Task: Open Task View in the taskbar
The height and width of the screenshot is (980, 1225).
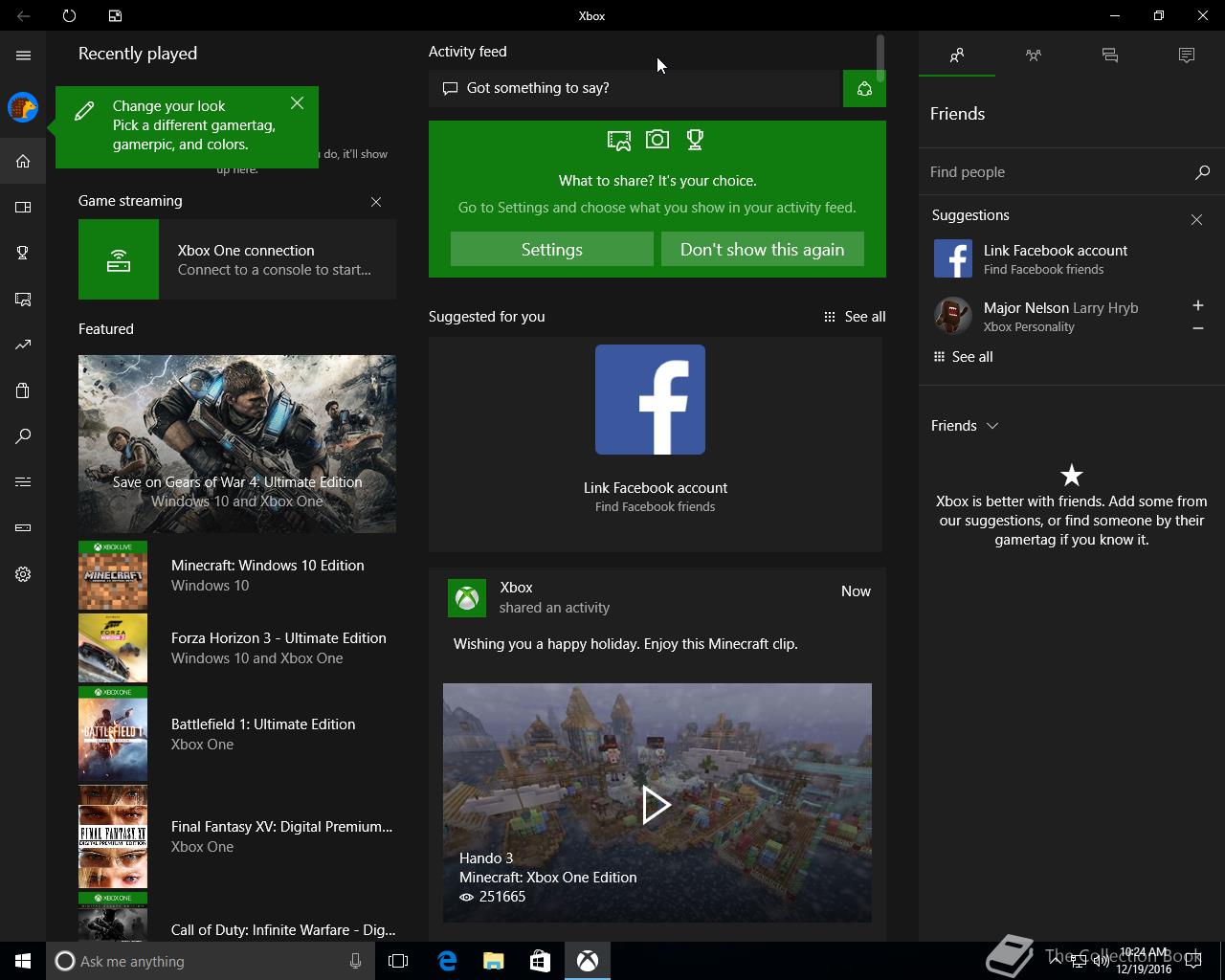Action: [398, 961]
